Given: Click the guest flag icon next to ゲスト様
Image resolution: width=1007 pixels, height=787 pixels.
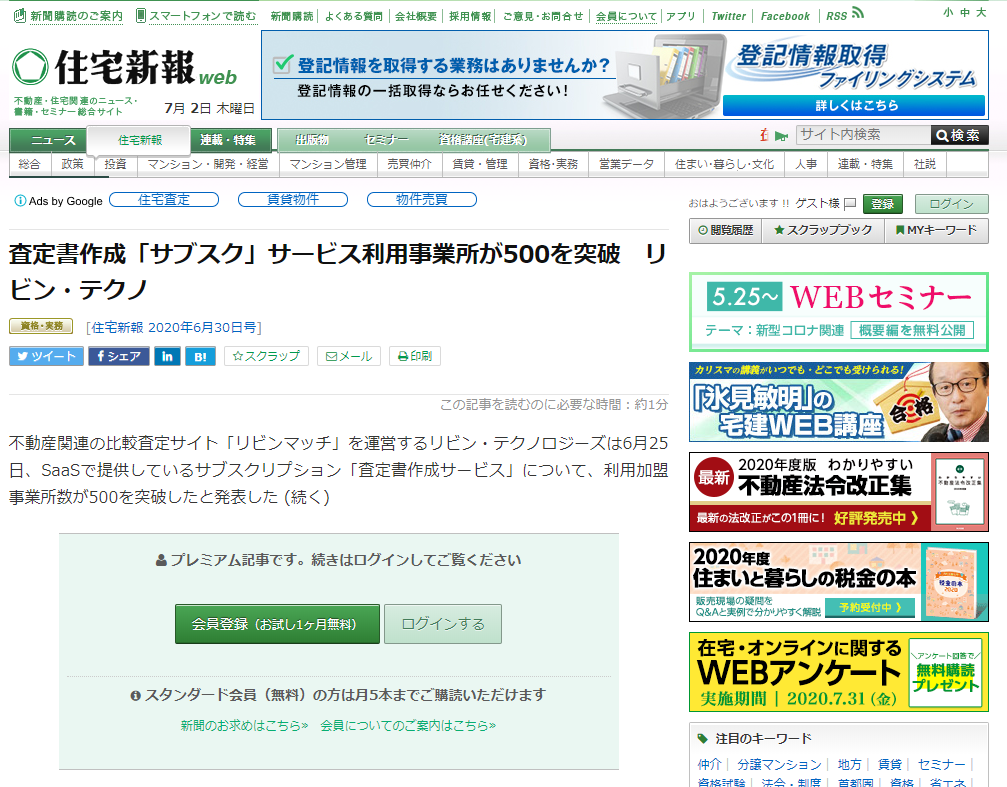Looking at the screenshot, I should pos(850,204).
